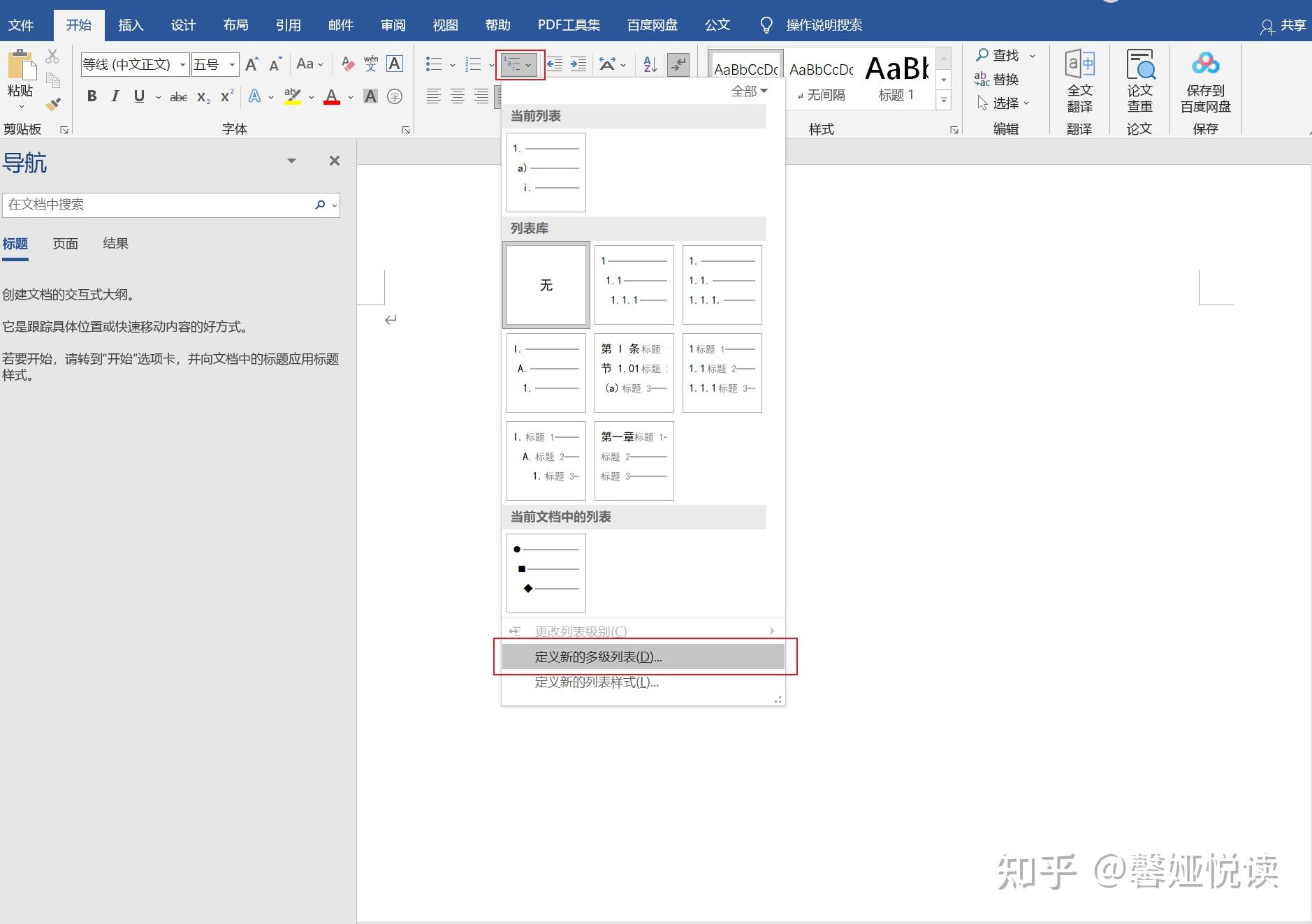
Task: Click the Paste clipboard icon
Action: click(20, 65)
